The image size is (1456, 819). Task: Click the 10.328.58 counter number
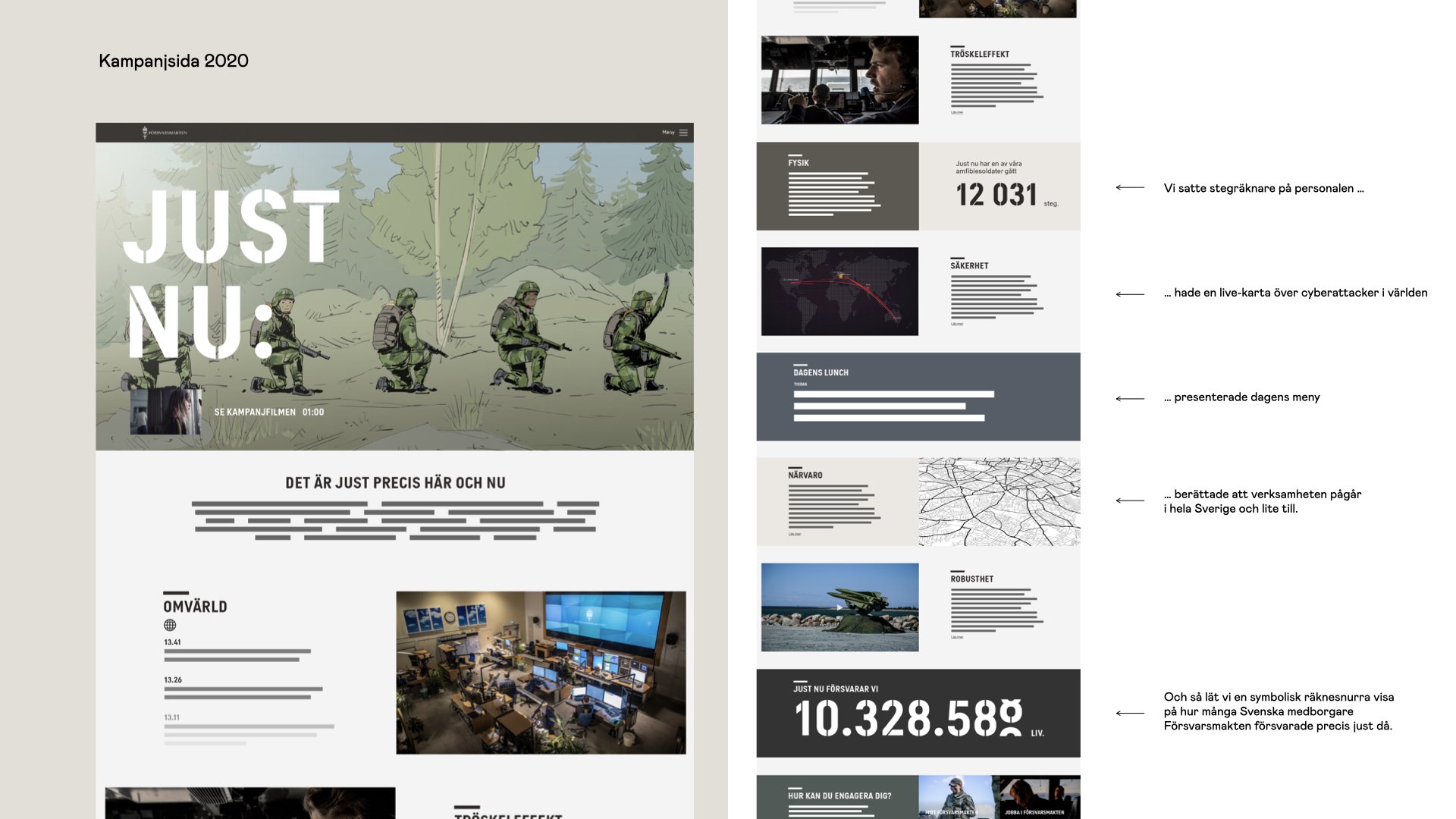coord(908,719)
